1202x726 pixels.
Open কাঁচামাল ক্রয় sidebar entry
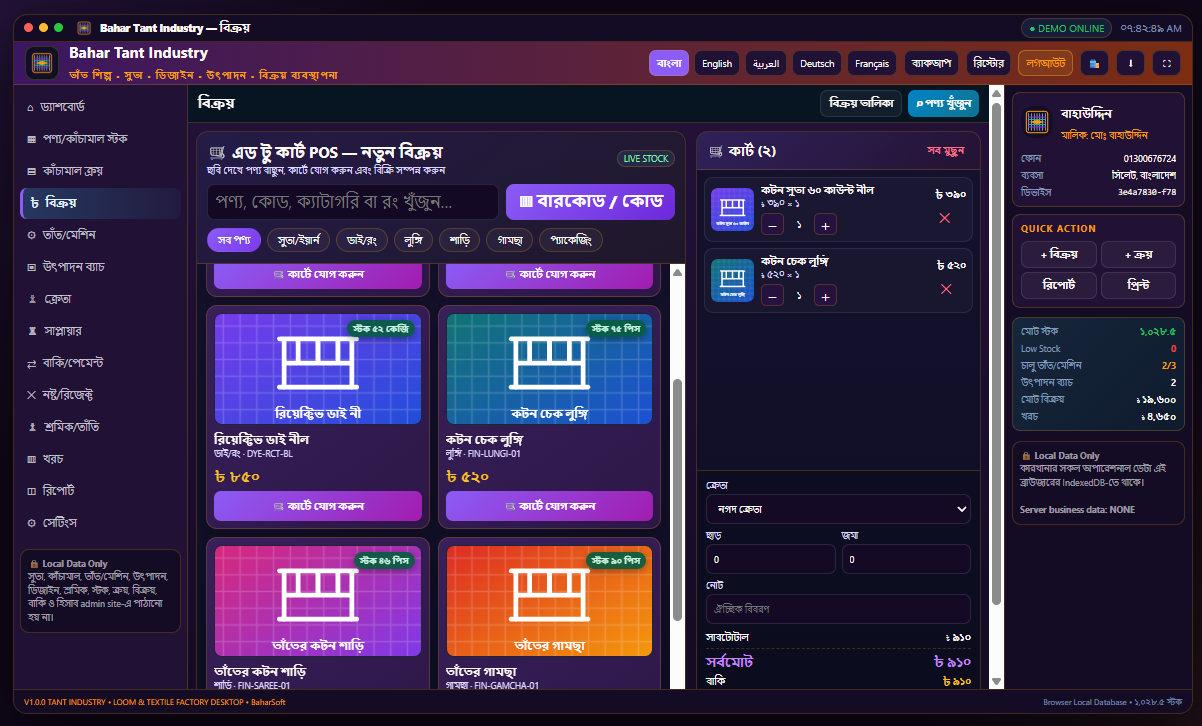pyautogui.click(x=100, y=171)
